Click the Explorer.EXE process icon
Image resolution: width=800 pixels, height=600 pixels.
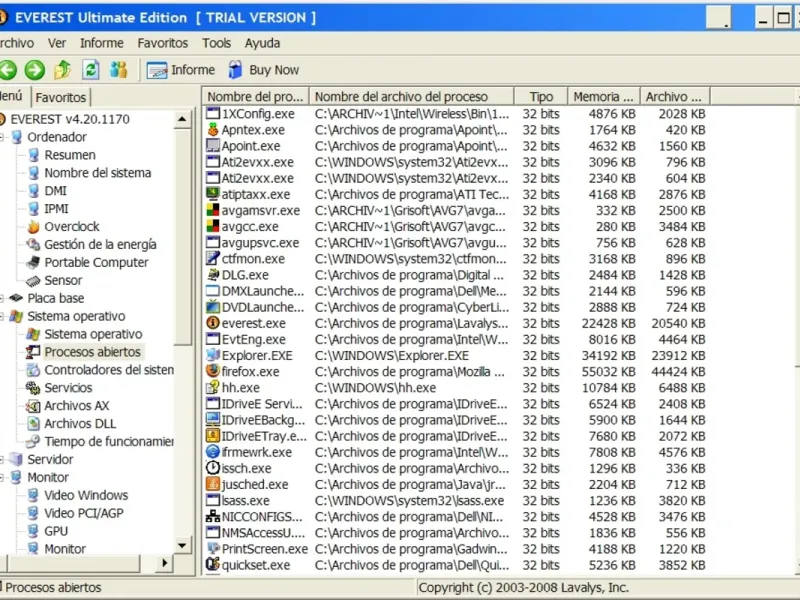point(213,355)
